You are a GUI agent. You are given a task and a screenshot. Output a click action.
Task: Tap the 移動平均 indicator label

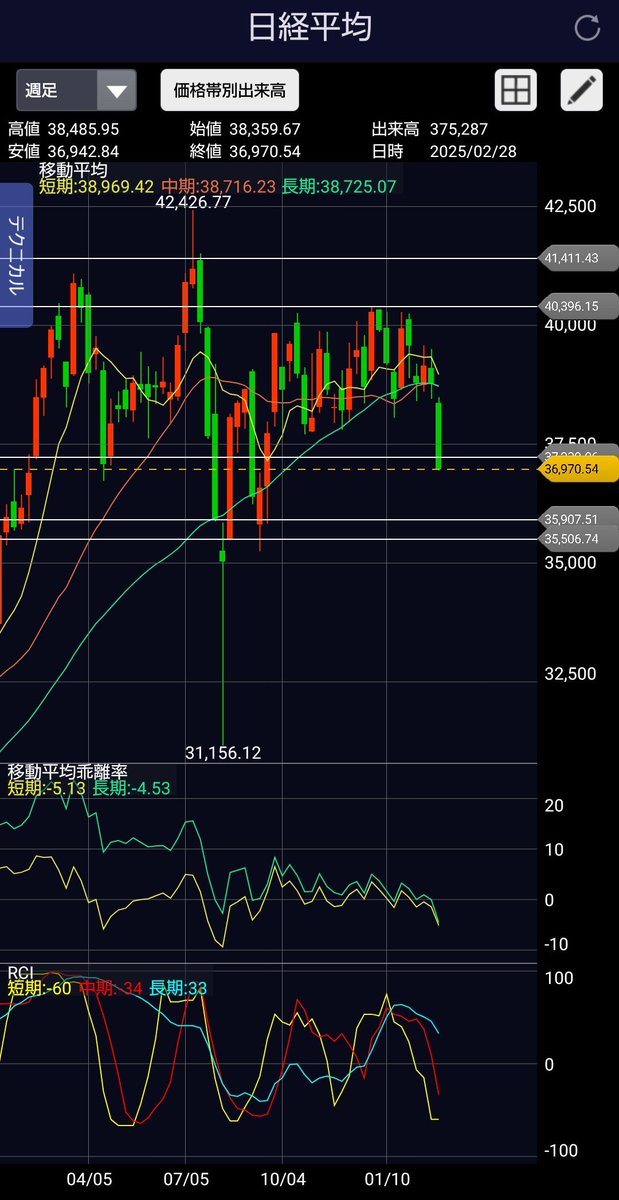point(73,170)
